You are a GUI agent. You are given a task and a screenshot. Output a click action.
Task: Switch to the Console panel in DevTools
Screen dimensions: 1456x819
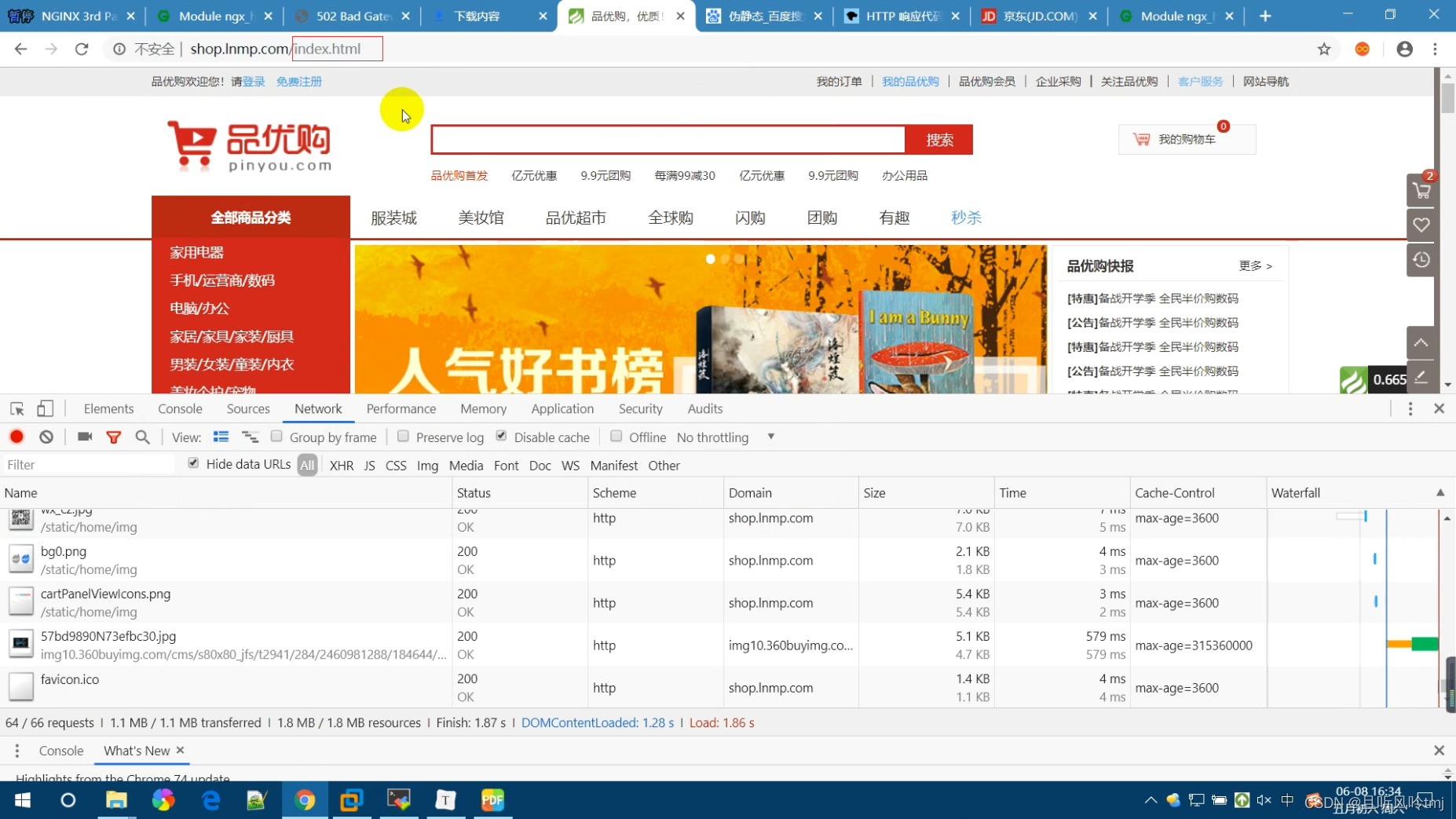[180, 408]
